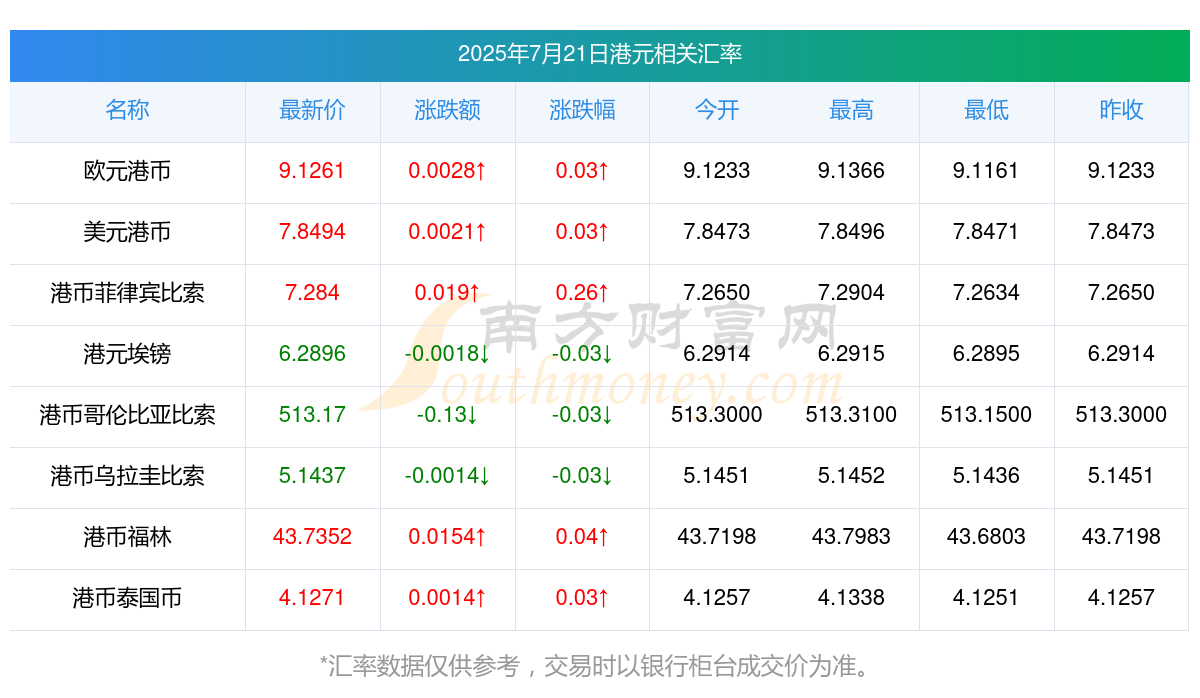Click the 美元港币 row name
The height and width of the screenshot is (698, 1200).
[x=127, y=232]
